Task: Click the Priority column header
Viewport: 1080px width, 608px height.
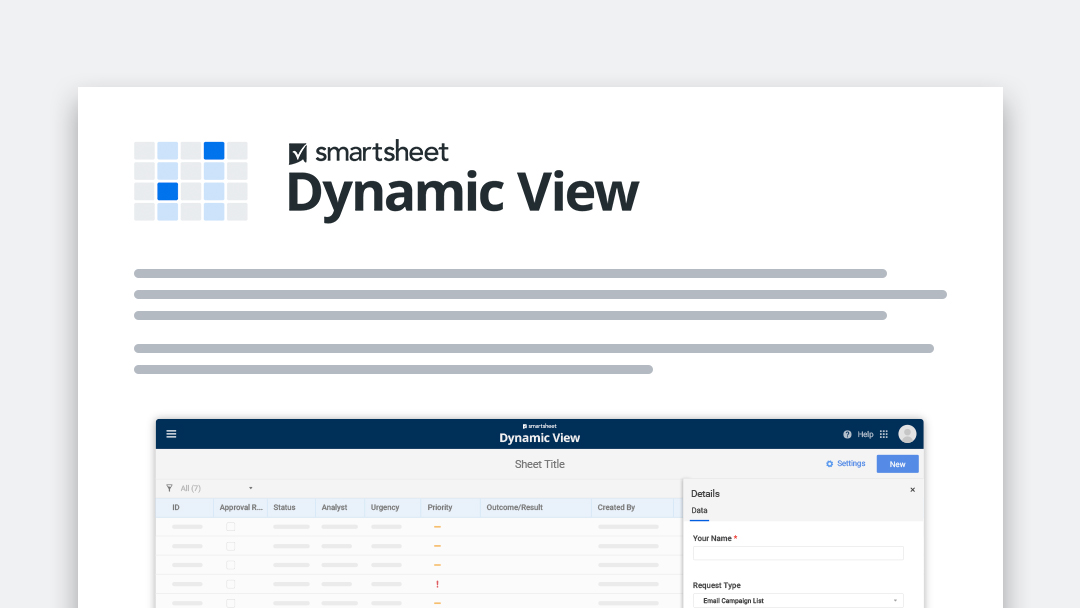Action: click(439, 508)
